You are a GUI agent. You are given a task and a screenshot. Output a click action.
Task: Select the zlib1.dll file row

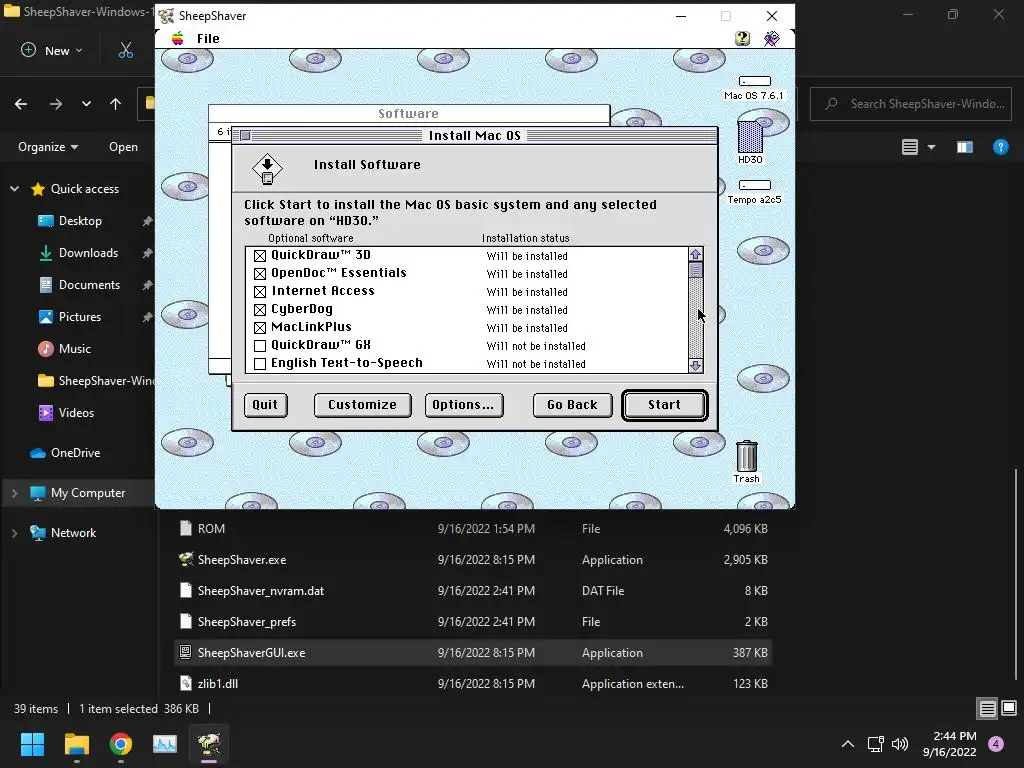[473, 684]
